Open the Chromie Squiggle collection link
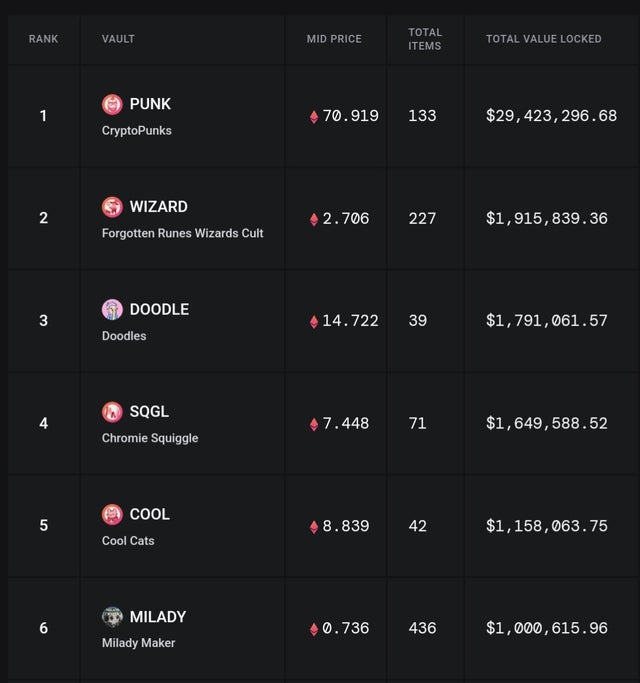 [150, 438]
